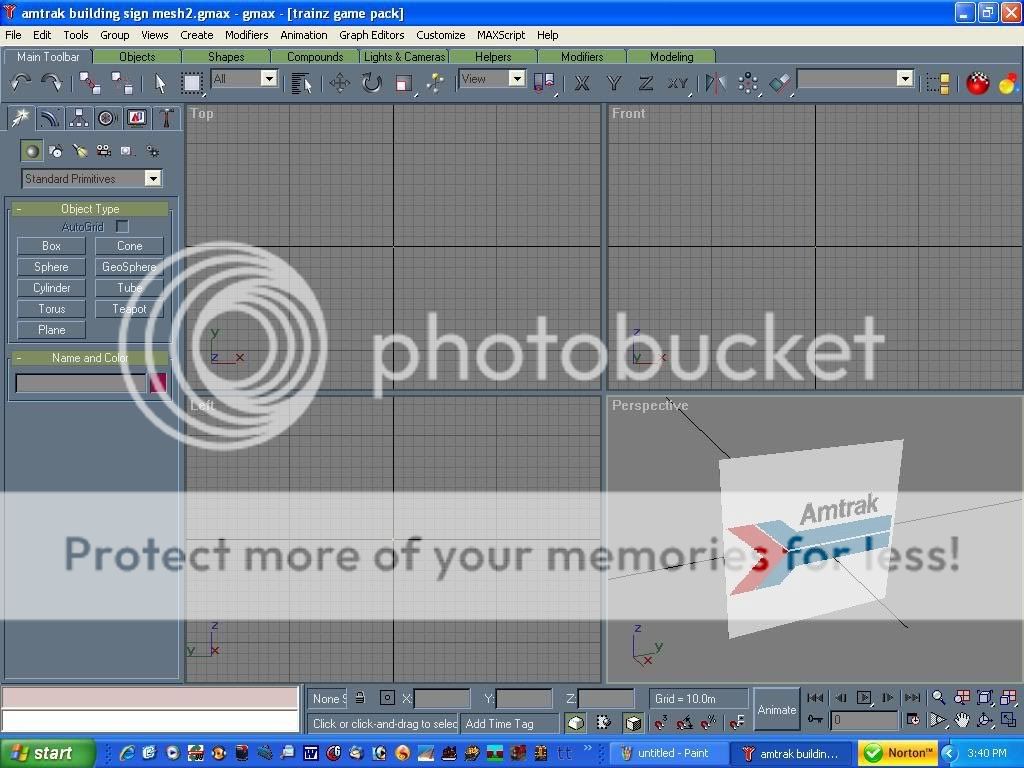Click the Arc Rotate viewport tool
The image size is (1024, 768).
click(x=984, y=720)
